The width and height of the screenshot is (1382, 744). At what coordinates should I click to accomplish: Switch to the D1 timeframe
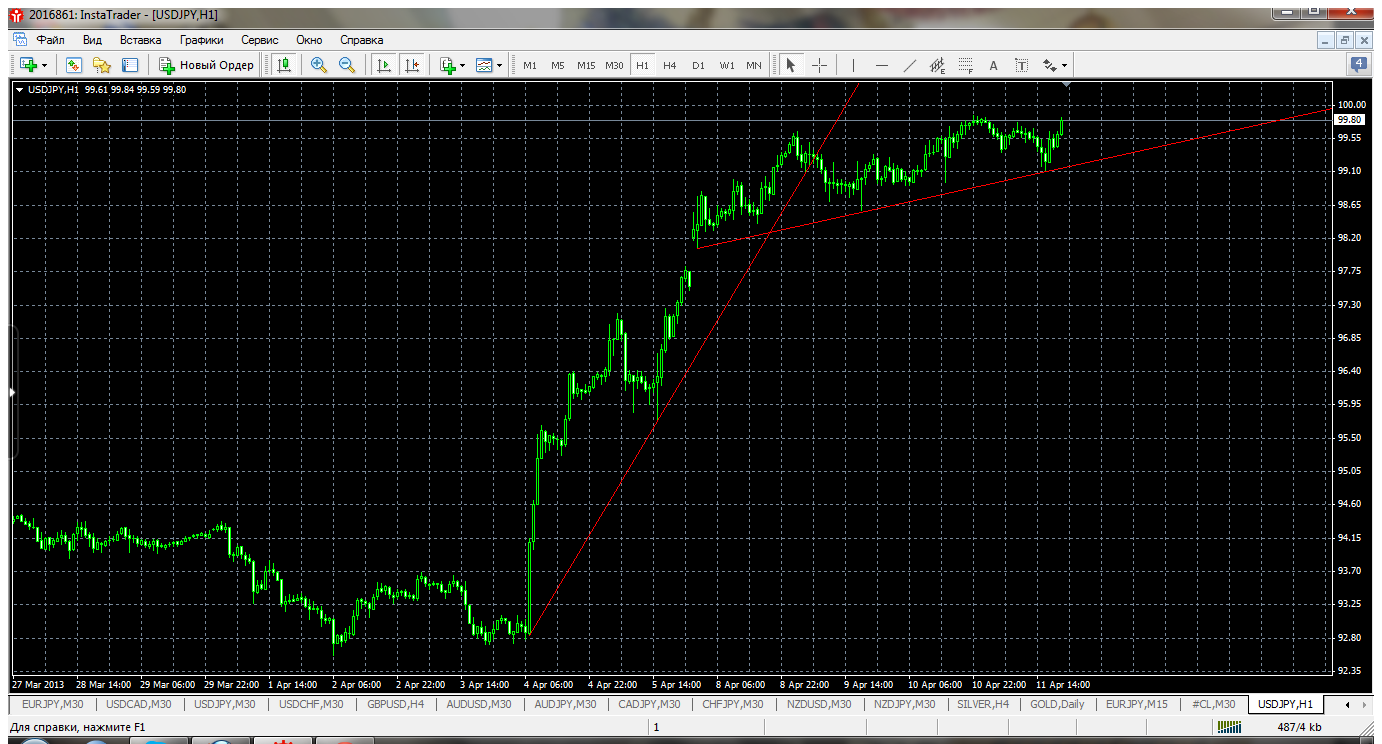click(698, 65)
